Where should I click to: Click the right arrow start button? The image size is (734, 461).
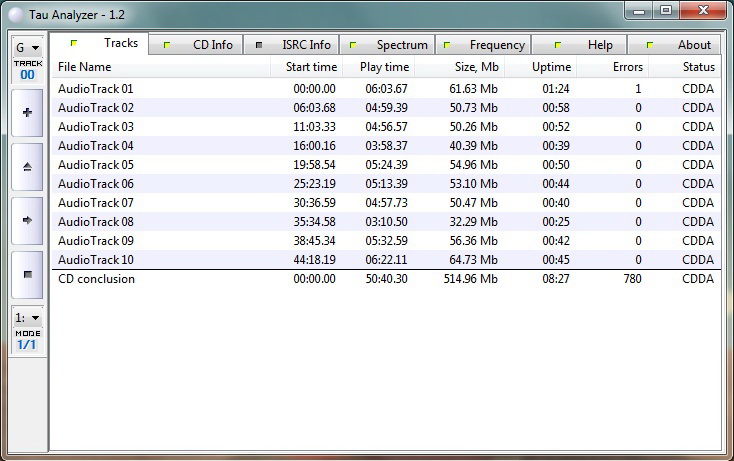click(x=27, y=220)
